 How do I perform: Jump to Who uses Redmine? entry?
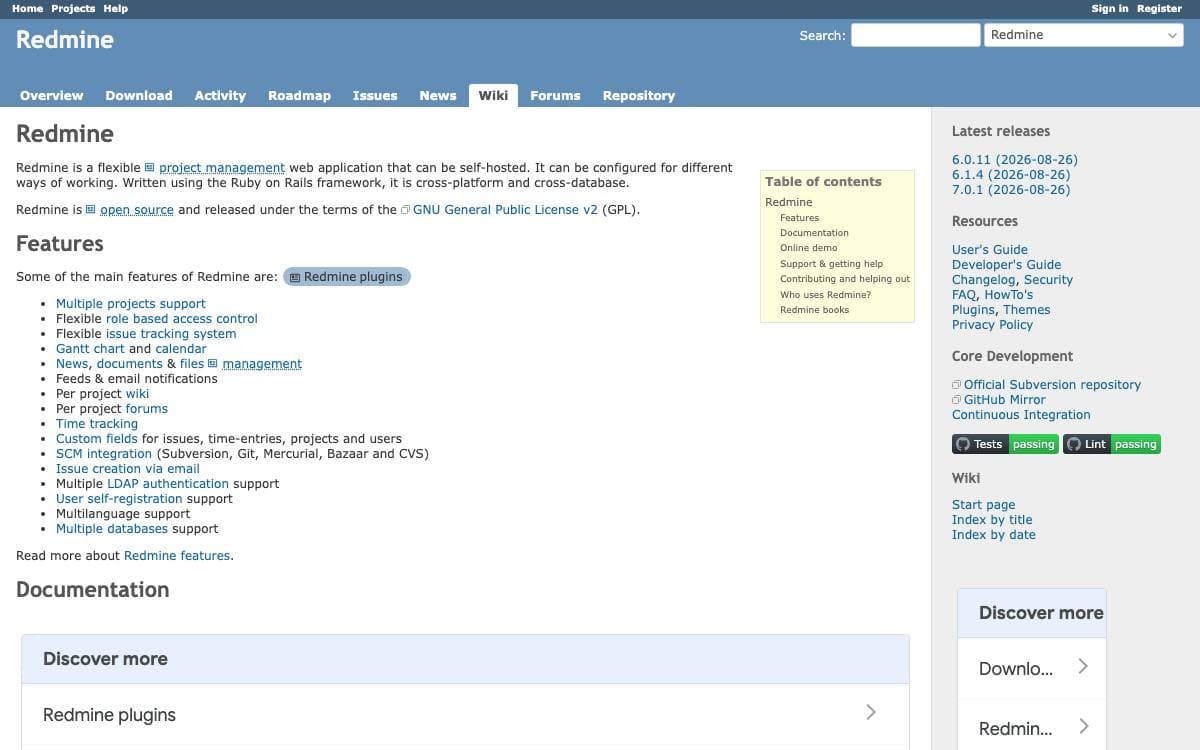(825, 295)
